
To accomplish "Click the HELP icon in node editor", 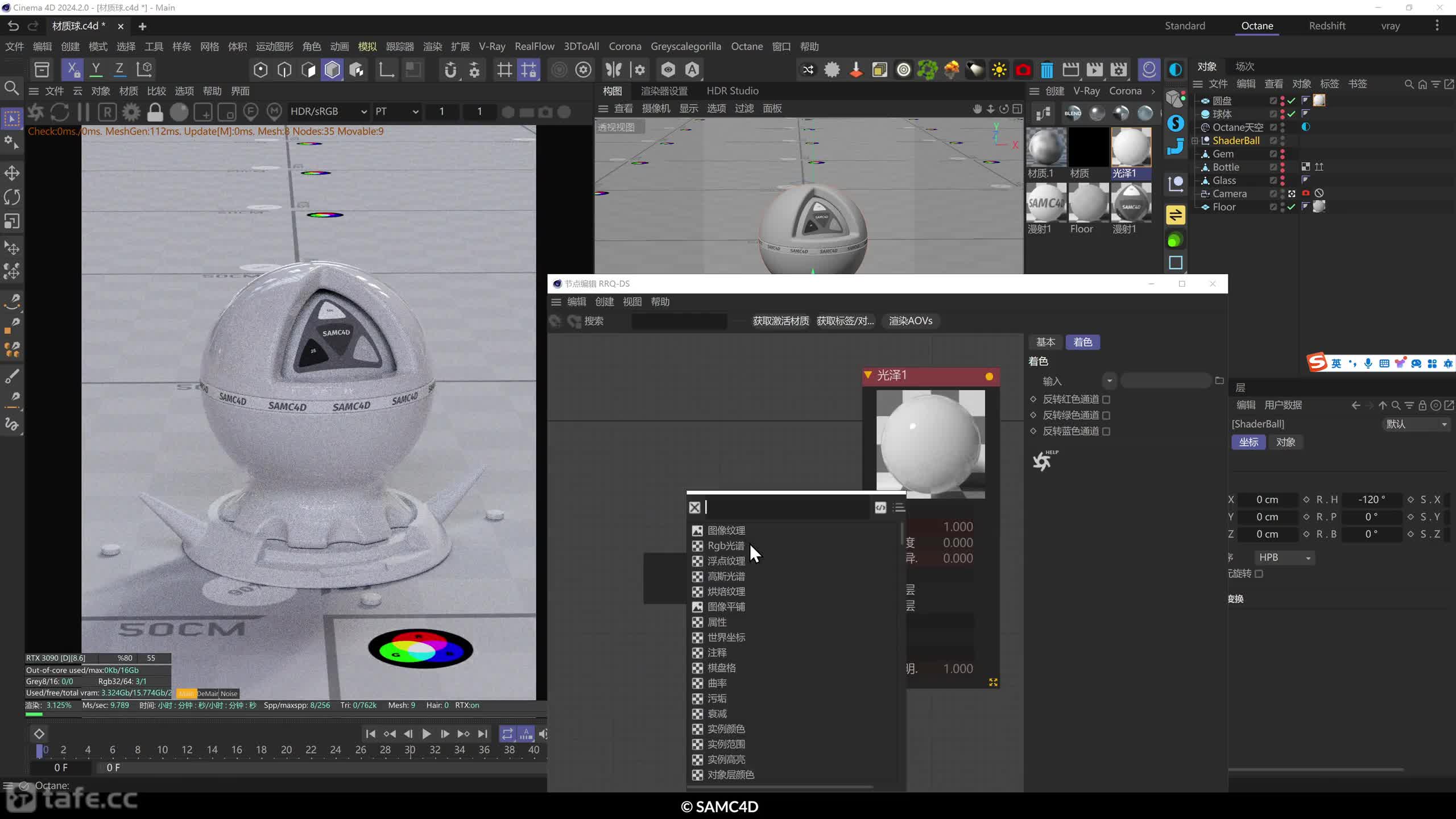I will [x=1045, y=460].
